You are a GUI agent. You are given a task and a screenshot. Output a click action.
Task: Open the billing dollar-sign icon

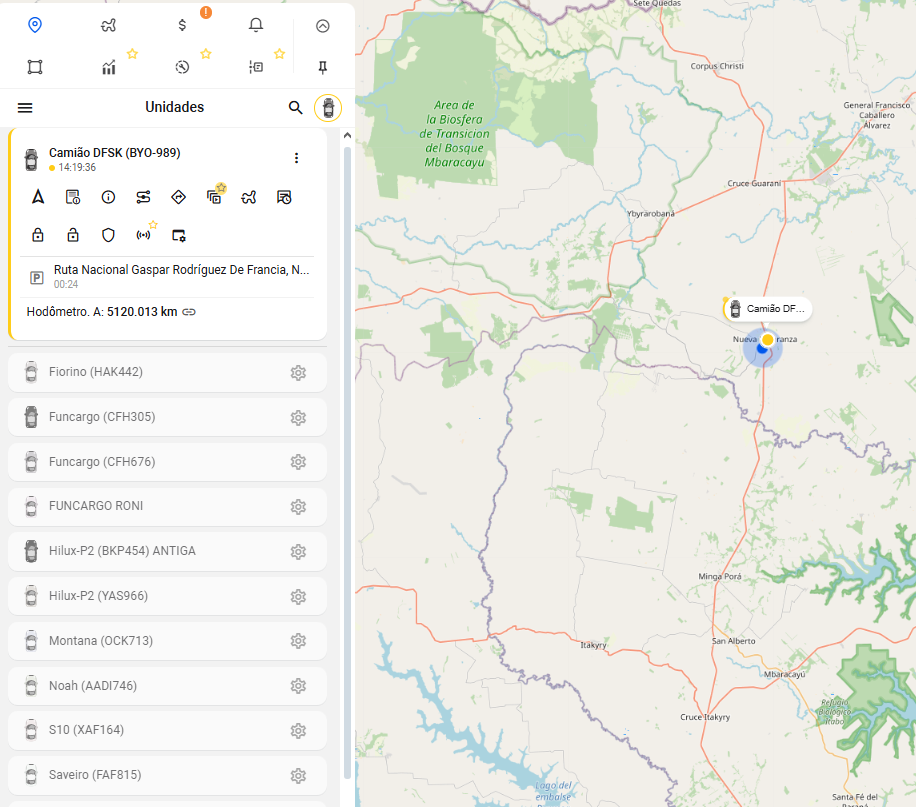point(182,25)
